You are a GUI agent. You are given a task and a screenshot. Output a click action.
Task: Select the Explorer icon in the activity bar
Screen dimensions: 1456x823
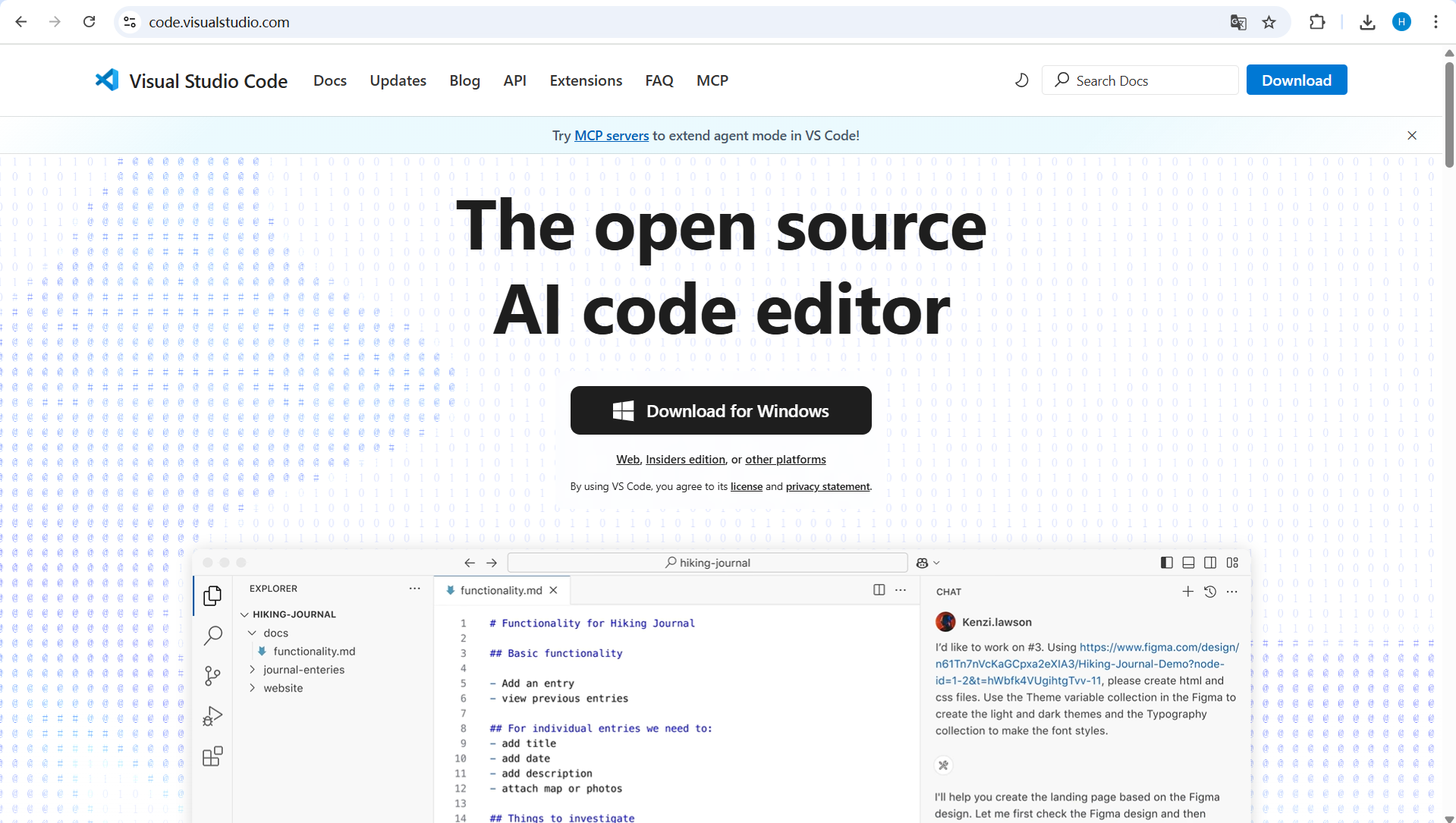click(212, 595)
